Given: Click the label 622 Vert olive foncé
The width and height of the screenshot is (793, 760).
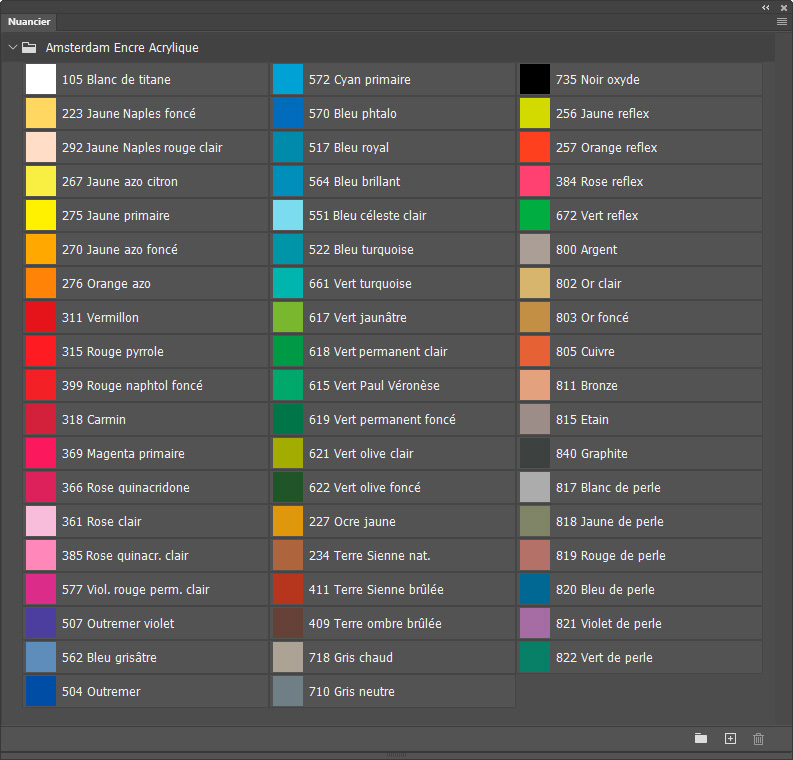Looking at the screenshot, I should tap(365, 487).
